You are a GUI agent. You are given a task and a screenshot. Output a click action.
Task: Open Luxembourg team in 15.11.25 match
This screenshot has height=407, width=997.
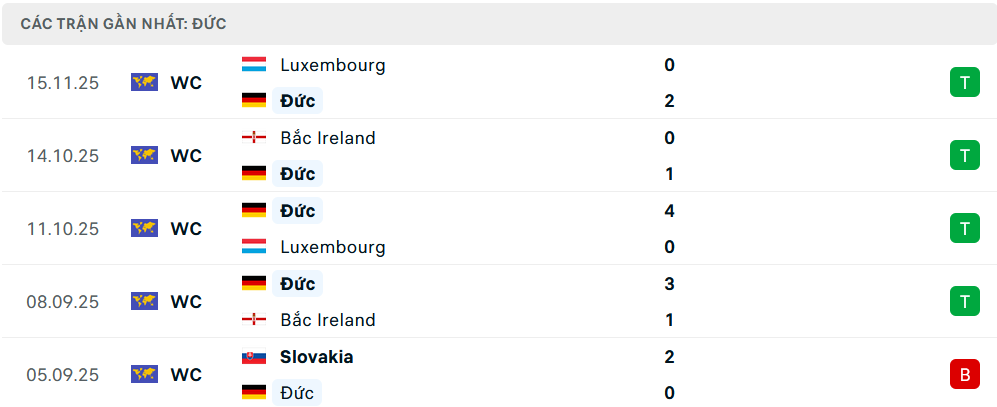332,65
